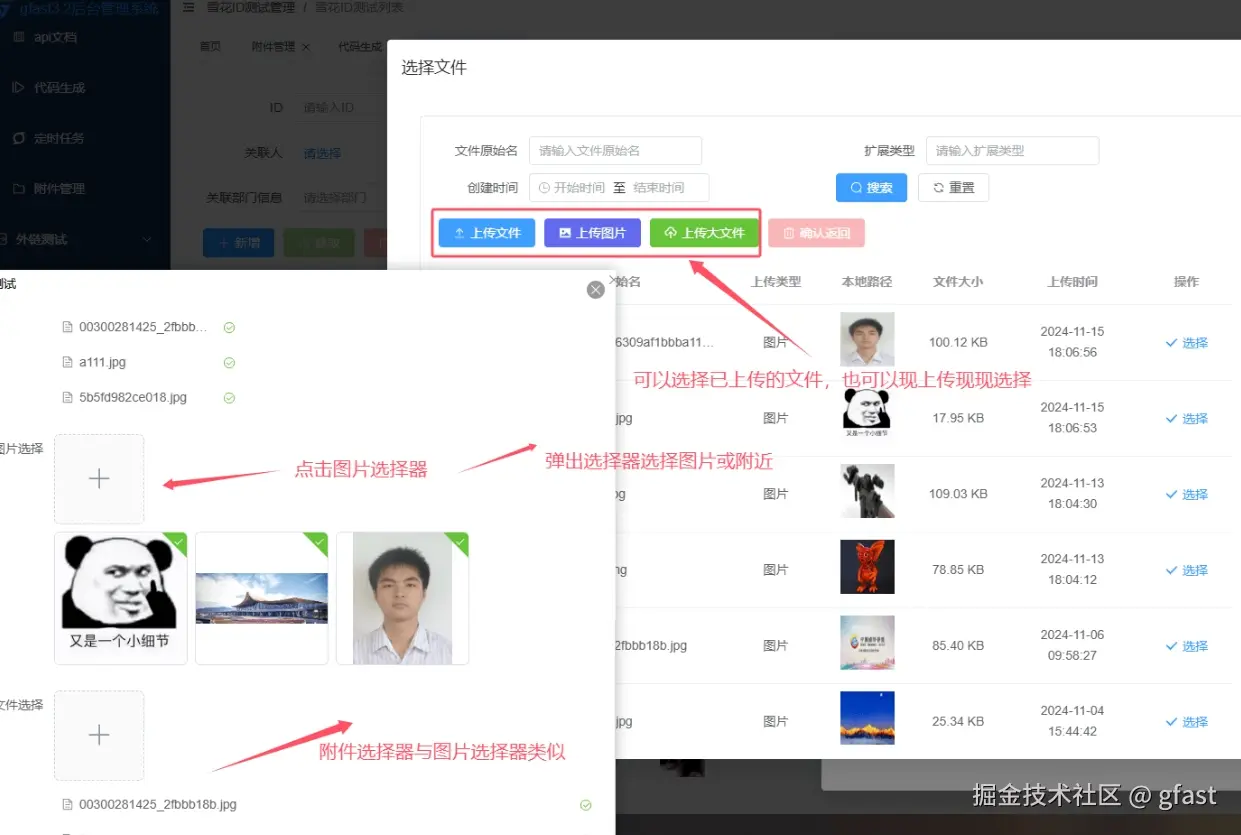Click the plus box beside 图片选择

pyautogui.click(x=99, y=479)
